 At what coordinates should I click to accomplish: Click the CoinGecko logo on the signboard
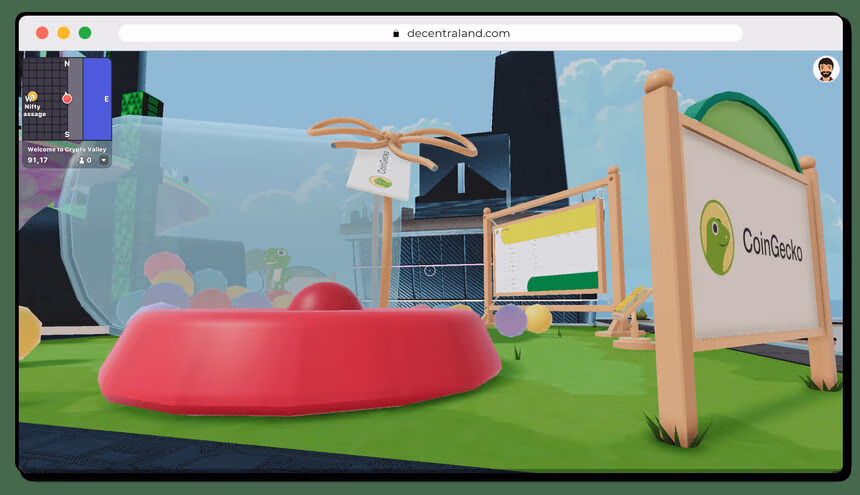[x=716, y=237]
